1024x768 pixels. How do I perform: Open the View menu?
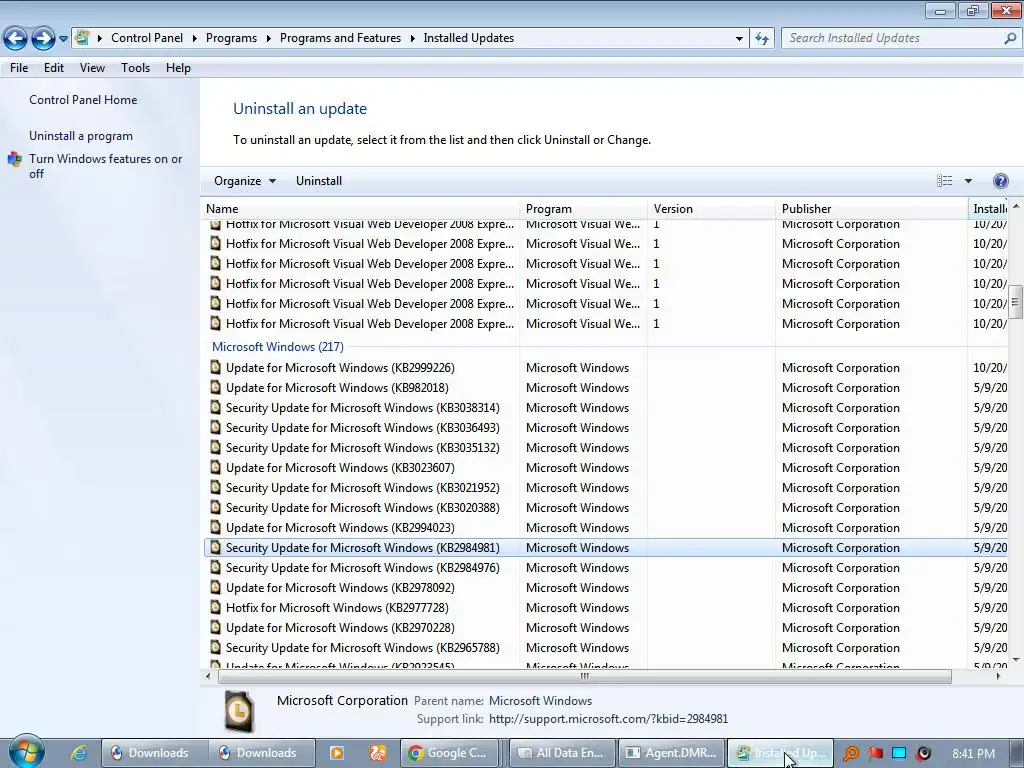coord(92,68)
